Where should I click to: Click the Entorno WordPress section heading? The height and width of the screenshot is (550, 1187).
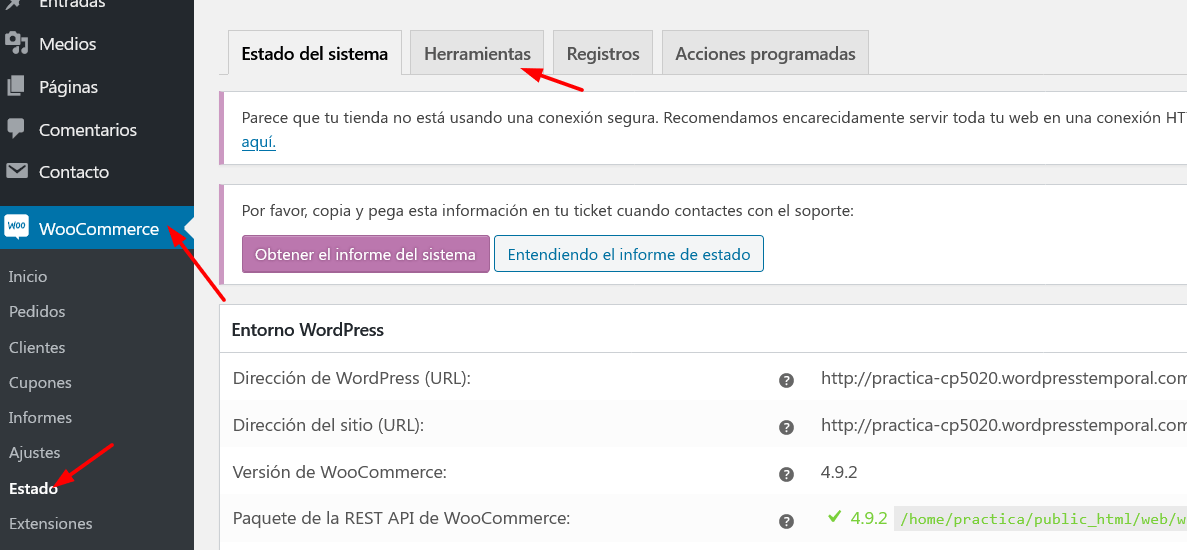point(307,330)
